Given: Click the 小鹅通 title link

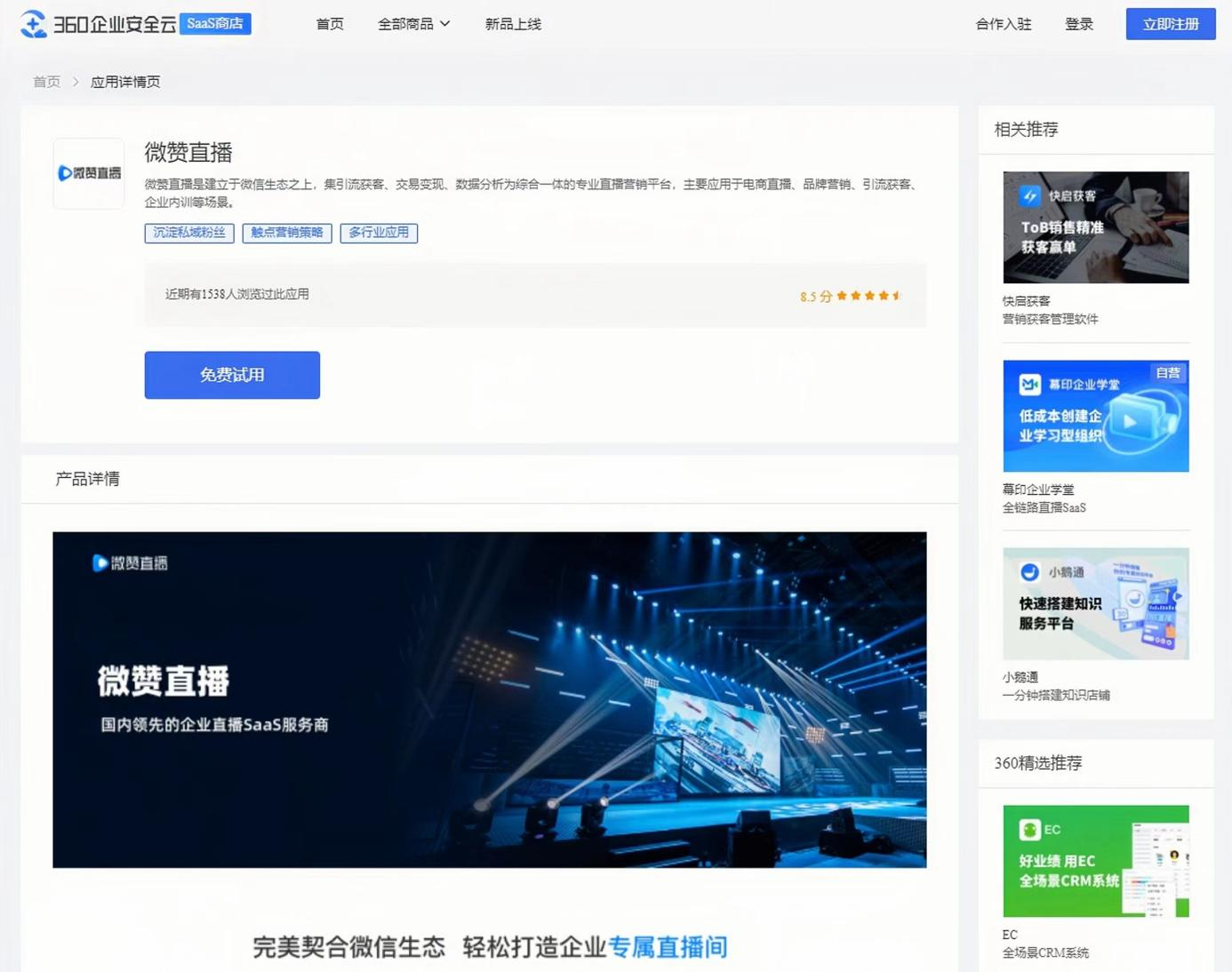Looking at the screenshot, I should coord(1020,677).
